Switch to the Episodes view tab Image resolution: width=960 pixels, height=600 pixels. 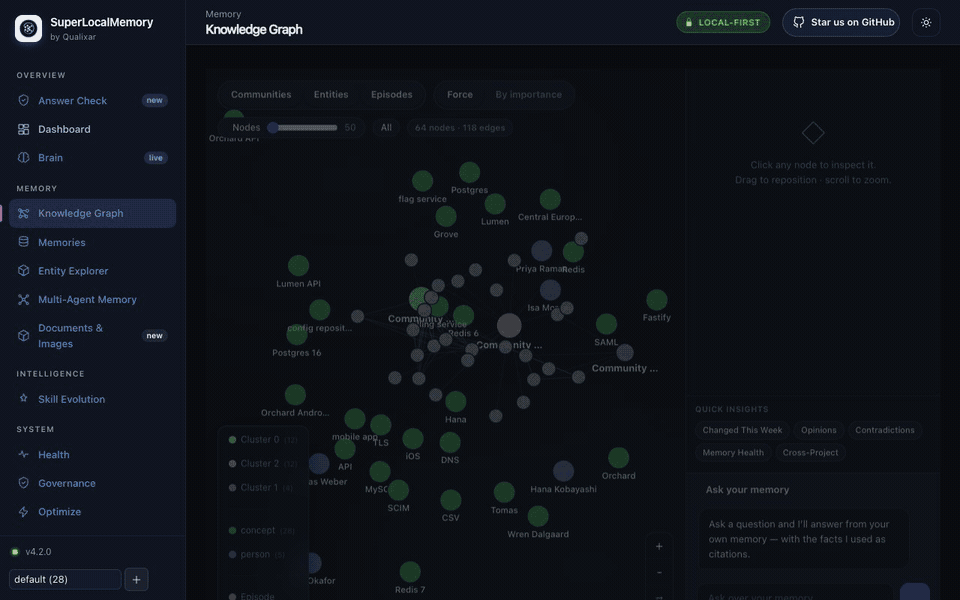coord(391,94)
